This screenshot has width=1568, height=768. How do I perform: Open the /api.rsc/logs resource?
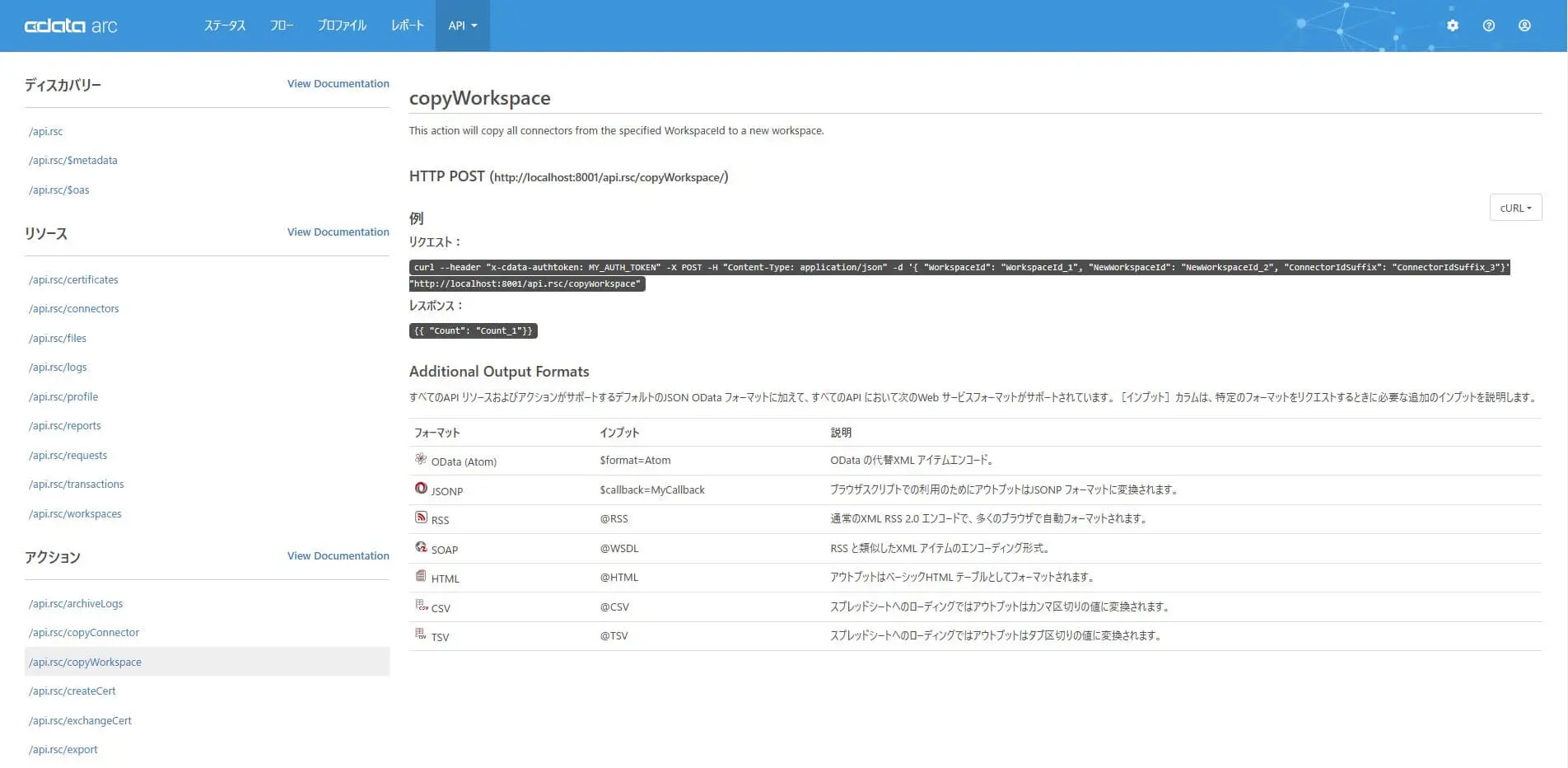pyautogui.click(x=58, y=368)
